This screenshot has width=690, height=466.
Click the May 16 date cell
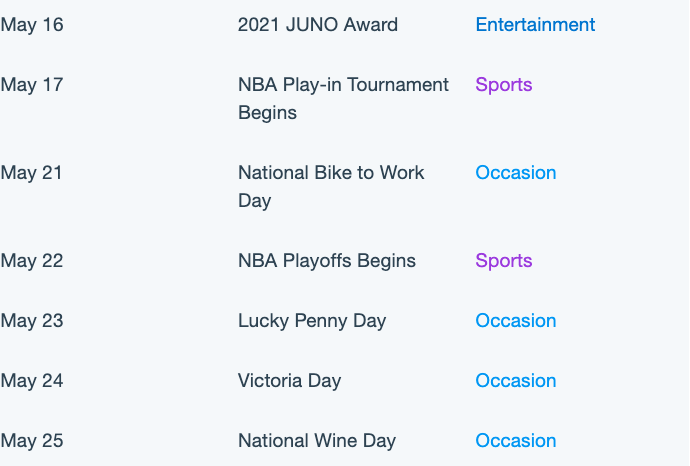(x=32, y=25)
